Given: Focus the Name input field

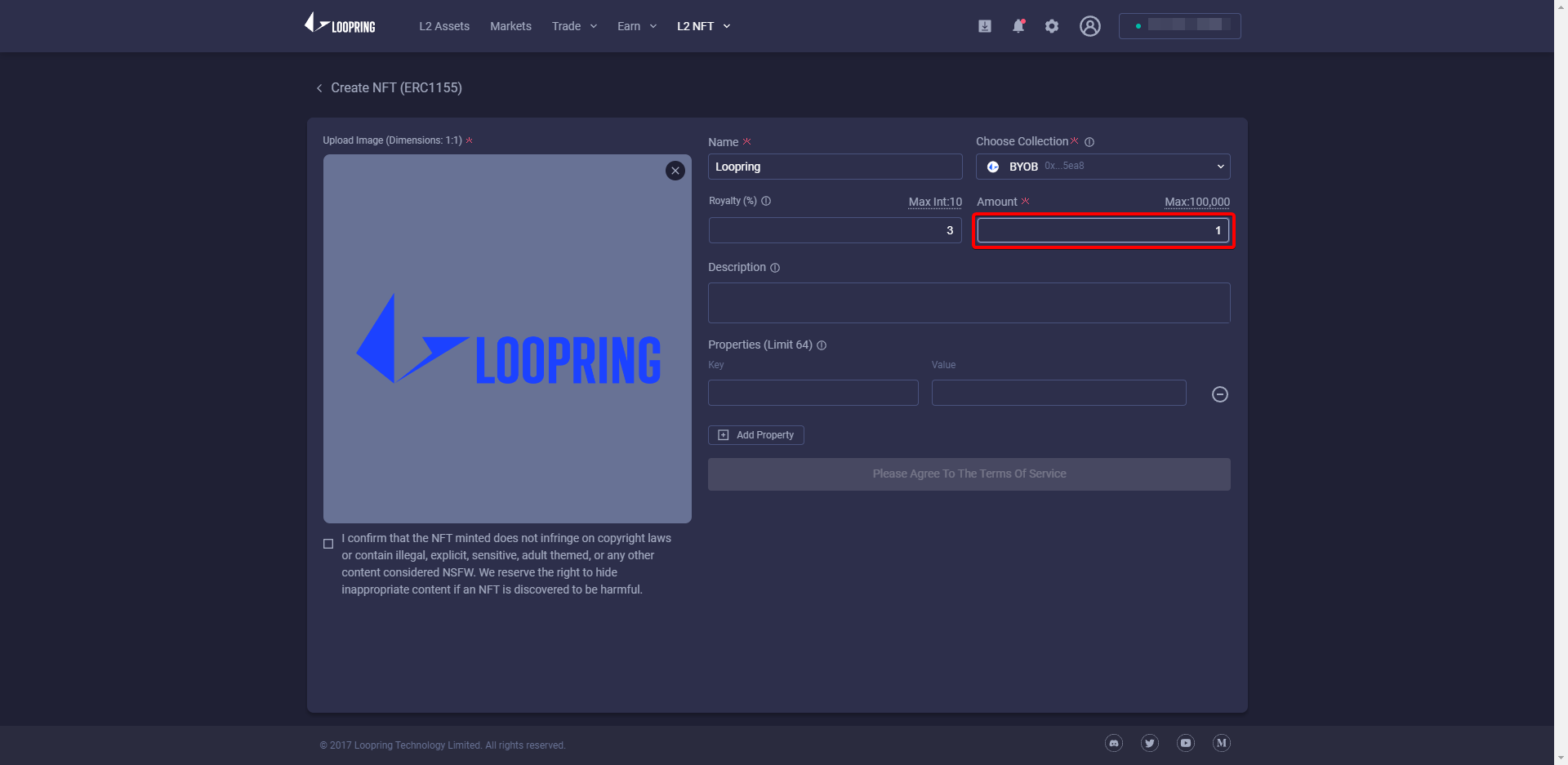Looking at the screenshot, I should point(835,167).
